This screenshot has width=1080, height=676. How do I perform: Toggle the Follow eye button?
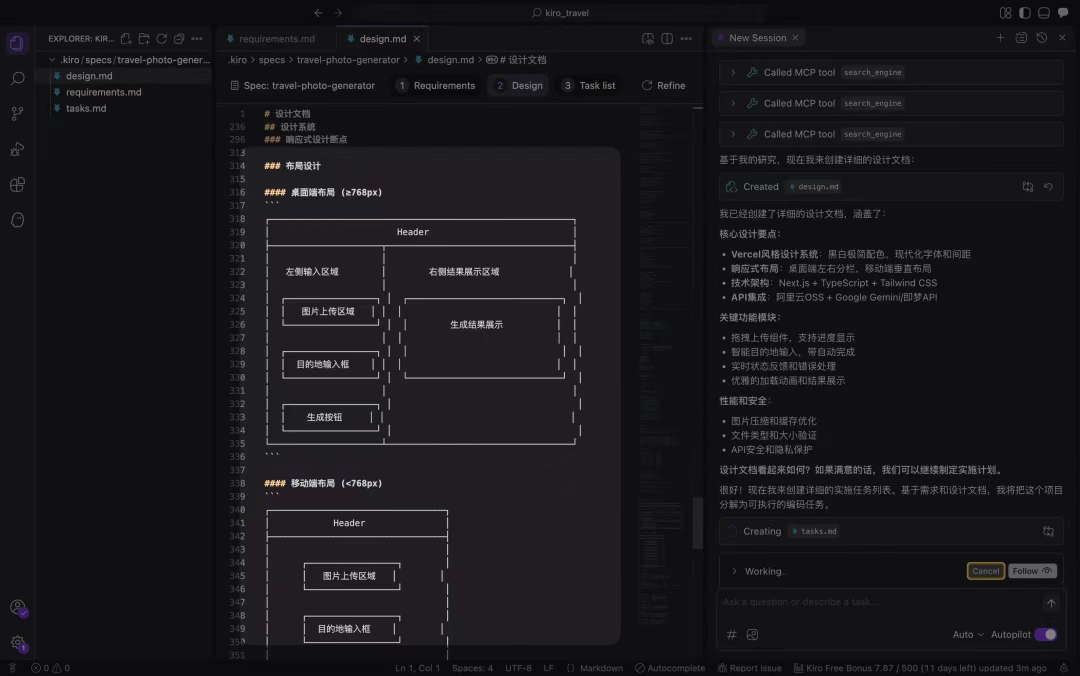click(1032, 571)
